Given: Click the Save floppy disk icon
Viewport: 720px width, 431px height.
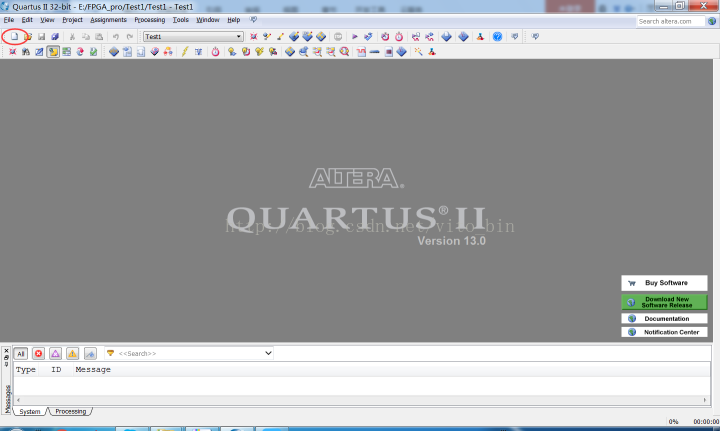Looking at the screenshot, I should click(x=41, y=36).
